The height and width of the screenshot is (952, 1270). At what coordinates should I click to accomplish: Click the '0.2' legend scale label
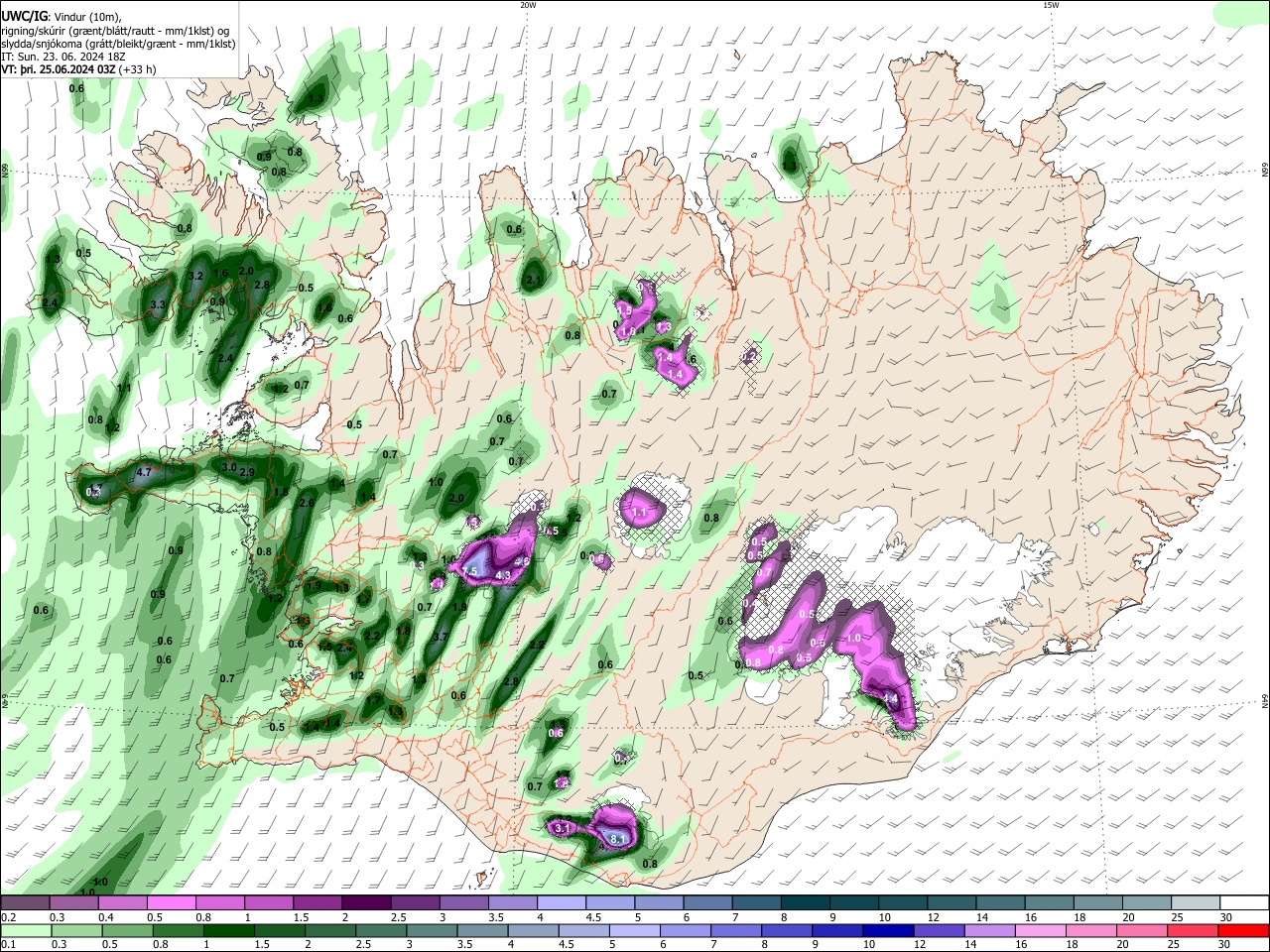[x=8, y=917]
